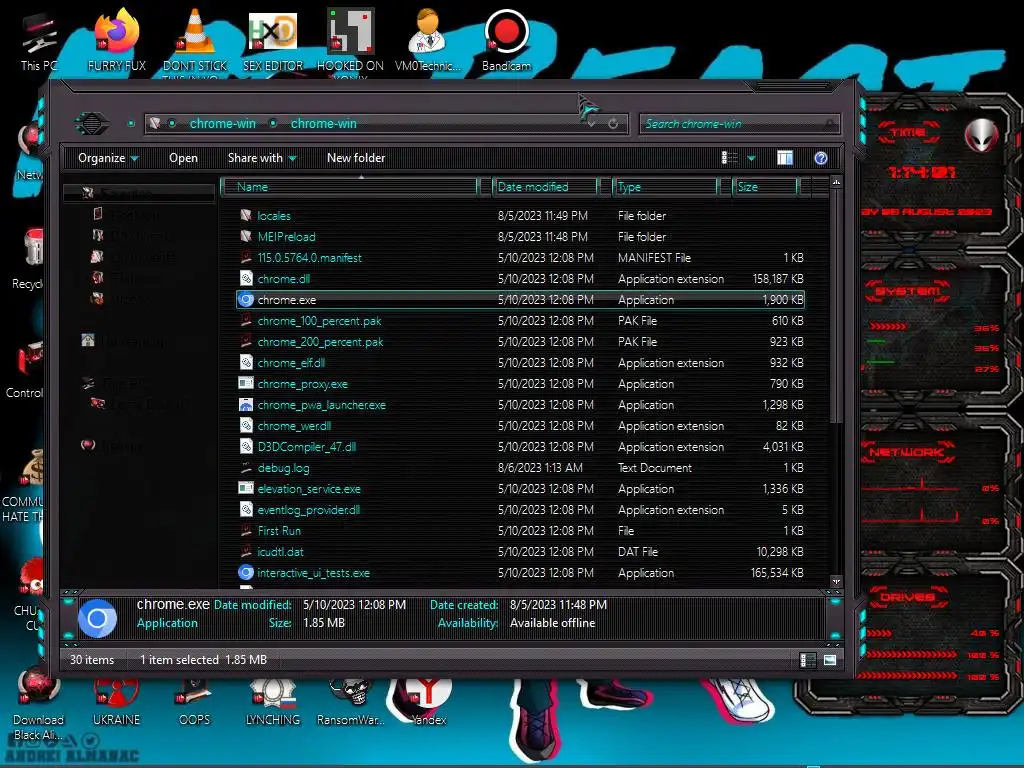1024x768 pixels.
Task: Click the locales folder icon
Action: tap(246, 216)
